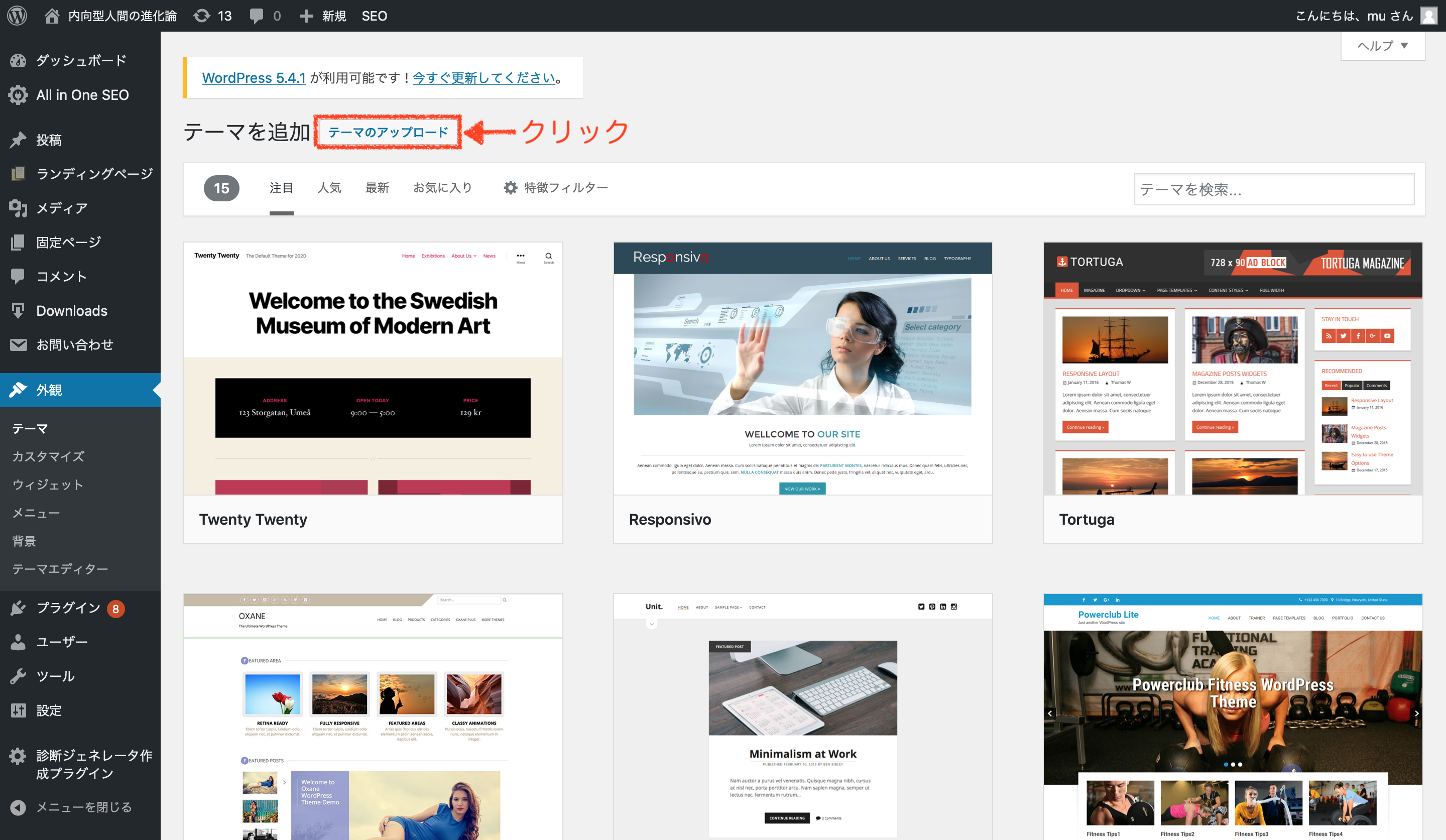Click the コメント bubble icon in the sidebar
Image resolution: width=1446 pixels, height=840 pixels.
tap(19, 276)
